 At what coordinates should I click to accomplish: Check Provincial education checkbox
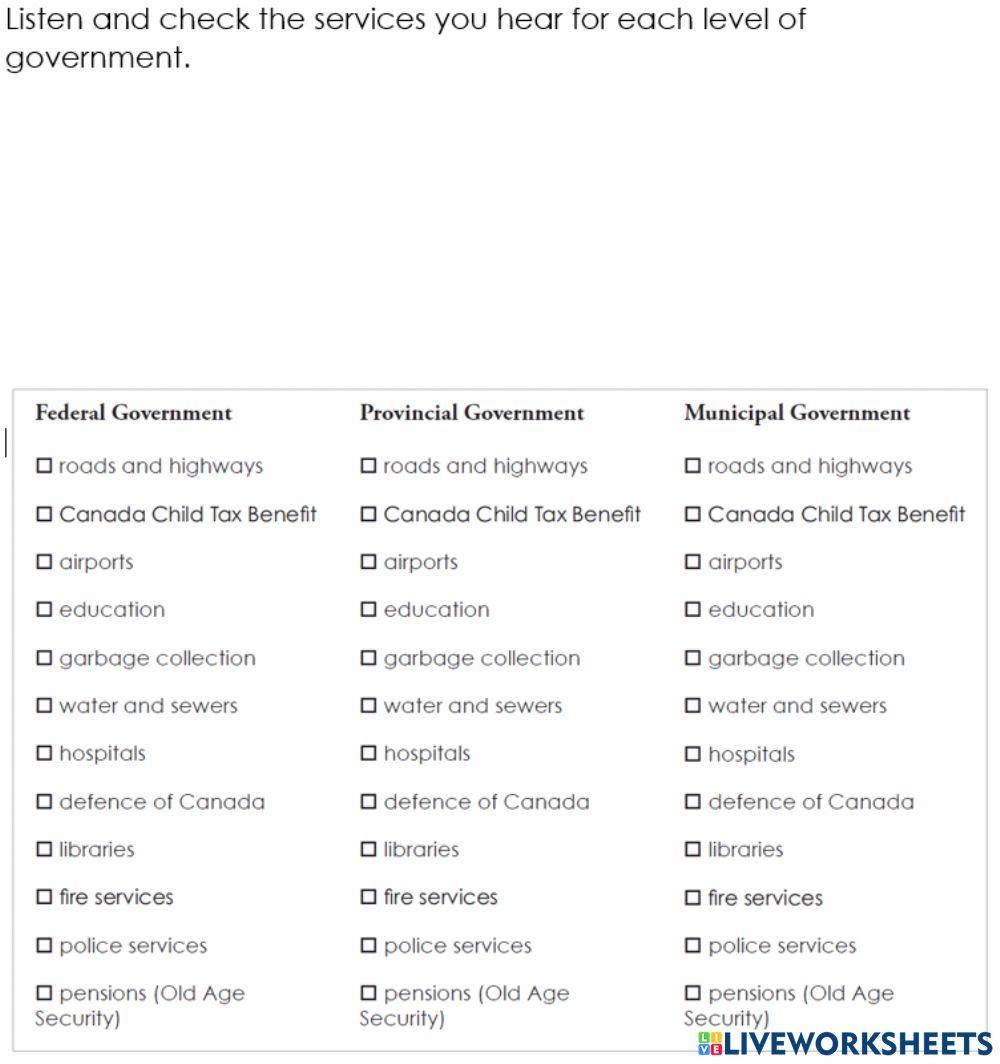(x=369, y=610)
